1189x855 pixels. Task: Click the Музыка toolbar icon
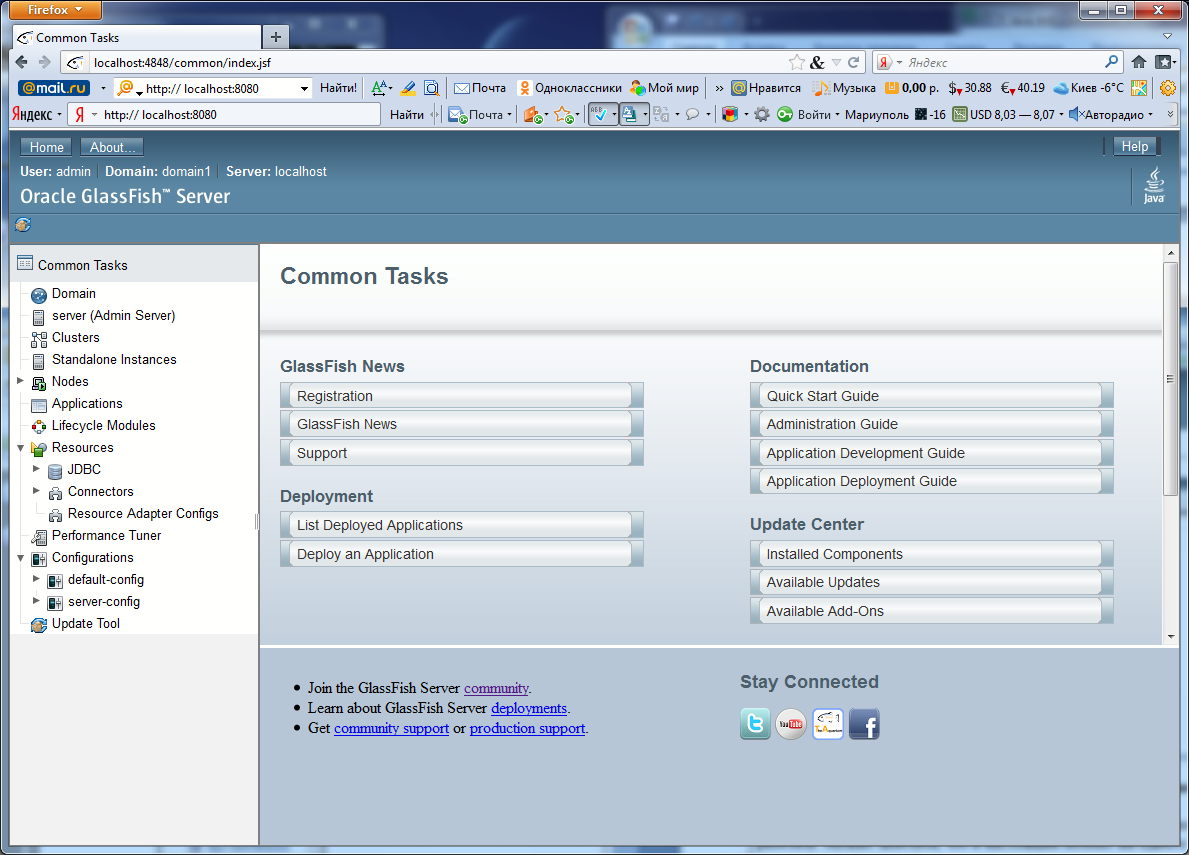click(821, 88)
